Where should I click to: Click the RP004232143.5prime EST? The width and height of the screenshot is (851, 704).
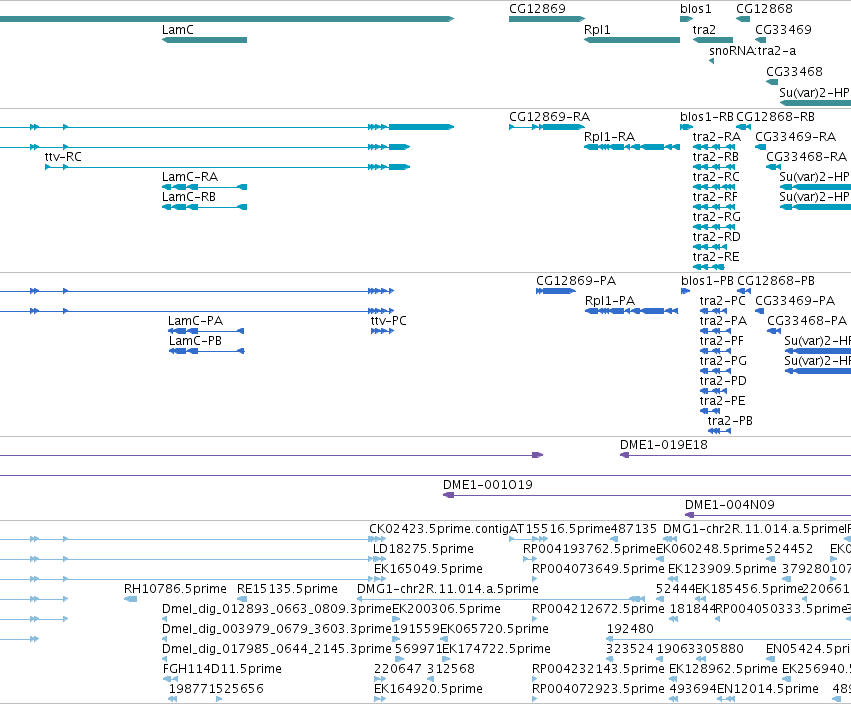click(x=535, y=679)
